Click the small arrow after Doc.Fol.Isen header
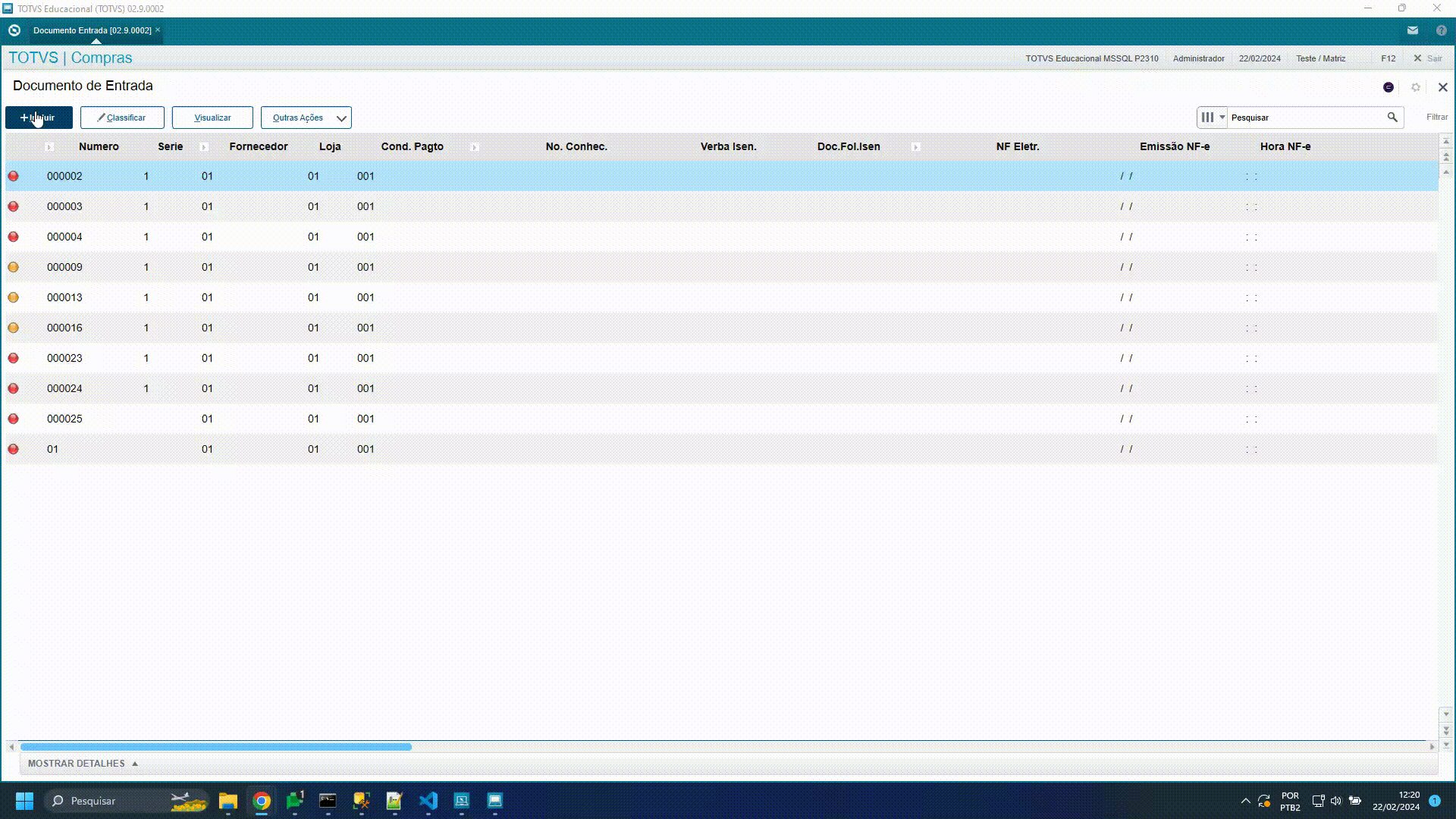This screenshot has height=819, width=1456. coord(915,147)
